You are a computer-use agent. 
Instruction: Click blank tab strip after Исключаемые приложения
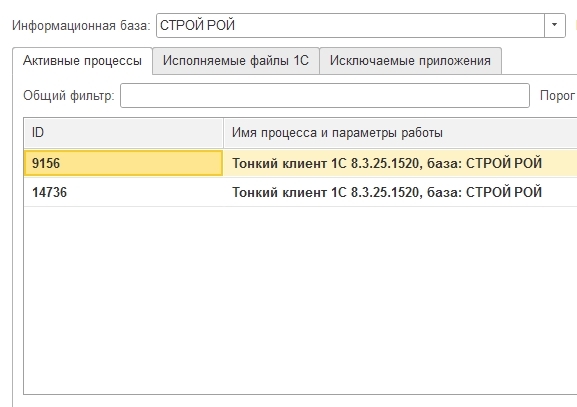539,61
